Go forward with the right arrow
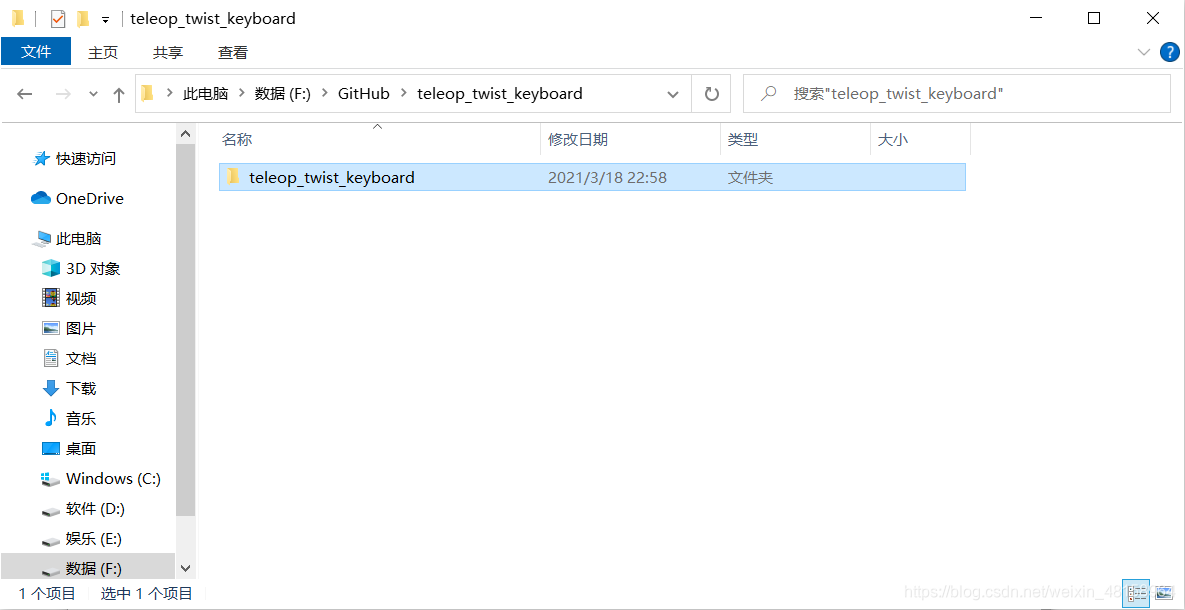 63,94
